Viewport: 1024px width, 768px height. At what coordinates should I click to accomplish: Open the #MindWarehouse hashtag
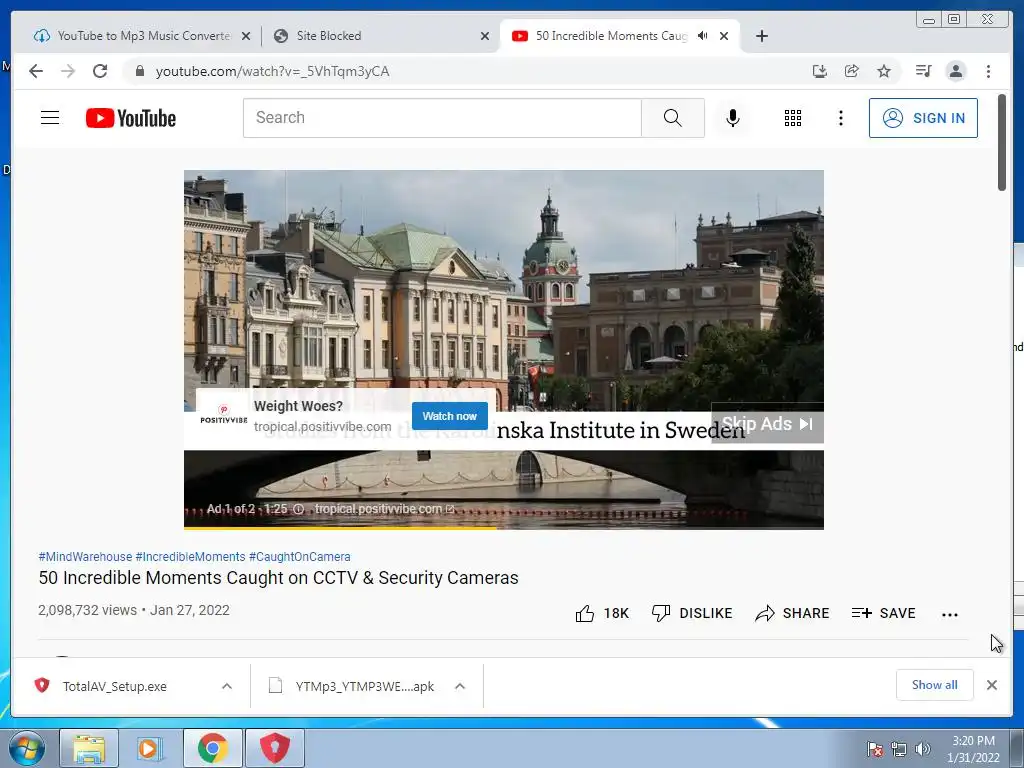click(85, 557)
